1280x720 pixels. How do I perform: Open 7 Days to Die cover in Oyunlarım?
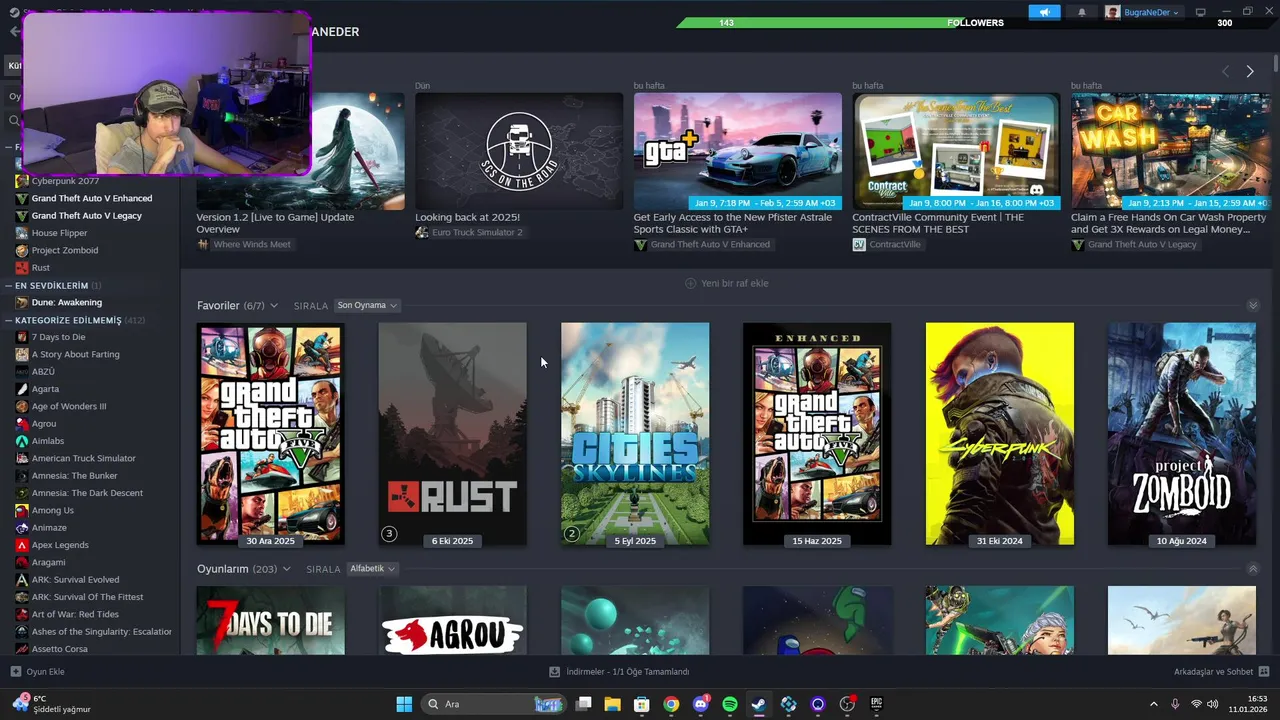(271, 621)
